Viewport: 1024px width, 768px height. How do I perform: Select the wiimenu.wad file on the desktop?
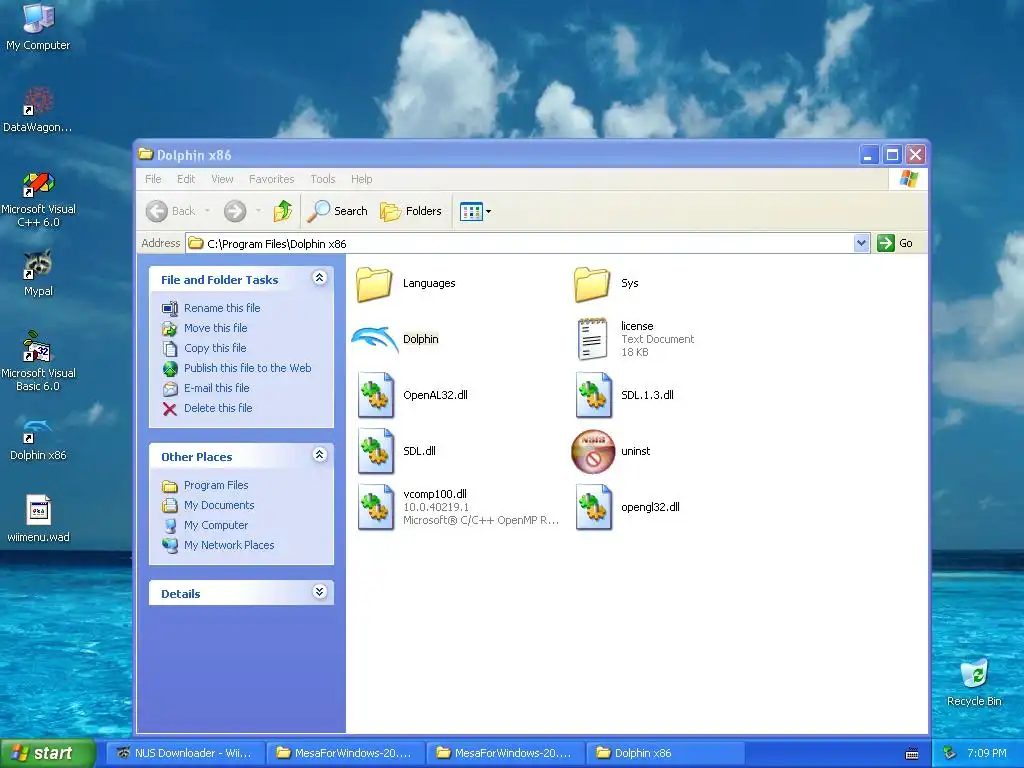(x=38, y=519)
